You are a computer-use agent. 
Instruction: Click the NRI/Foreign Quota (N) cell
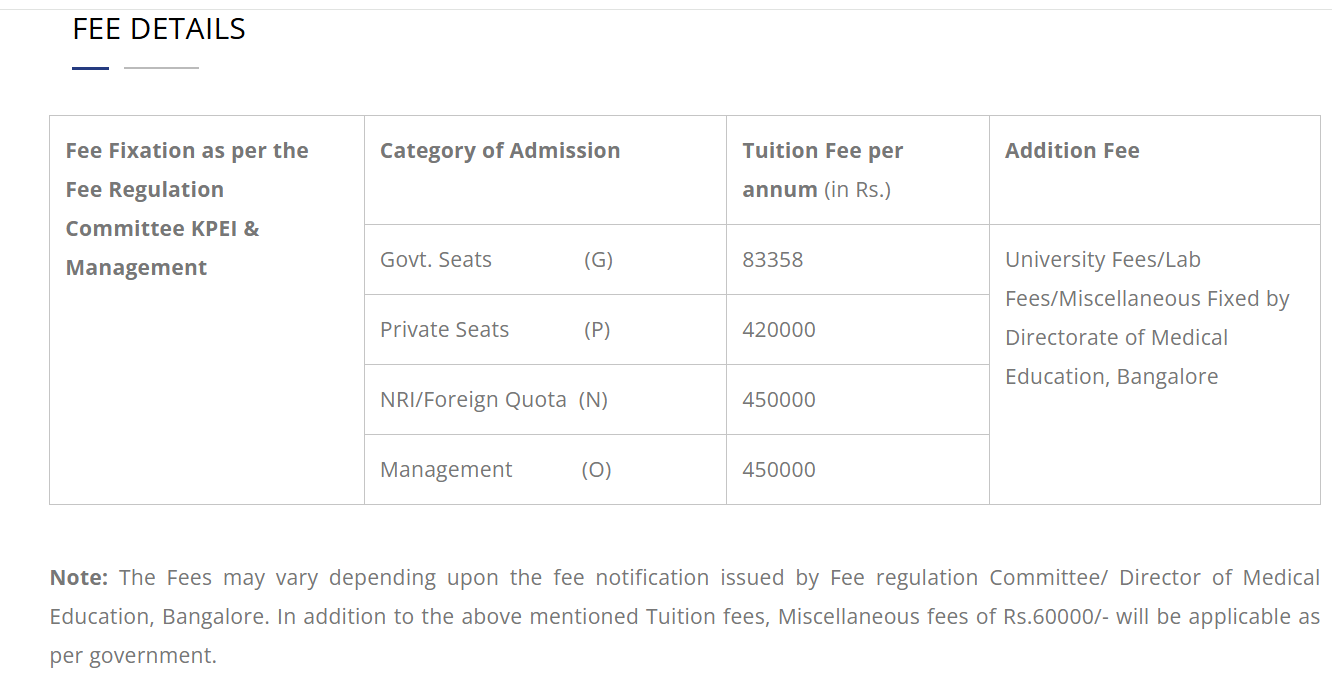494,400
